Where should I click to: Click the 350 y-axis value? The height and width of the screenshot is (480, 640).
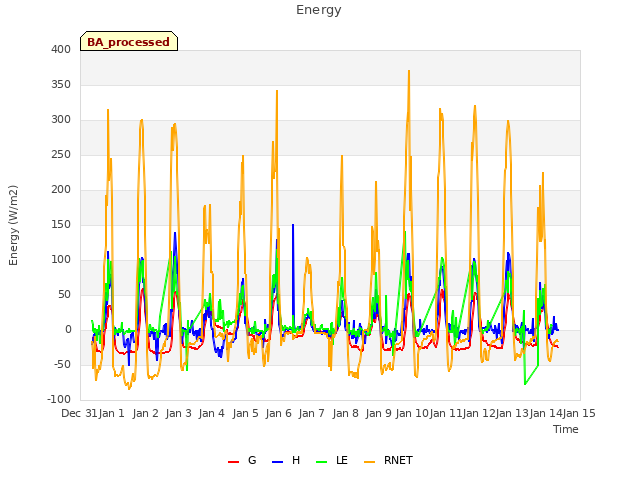[x=61, y=84]
